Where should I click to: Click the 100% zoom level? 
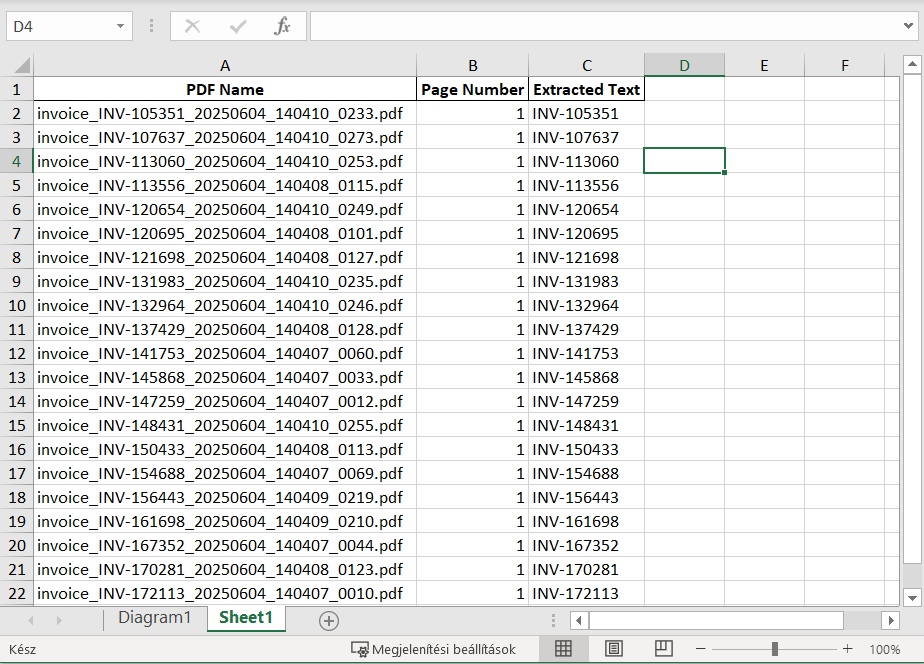click(884, 649)
